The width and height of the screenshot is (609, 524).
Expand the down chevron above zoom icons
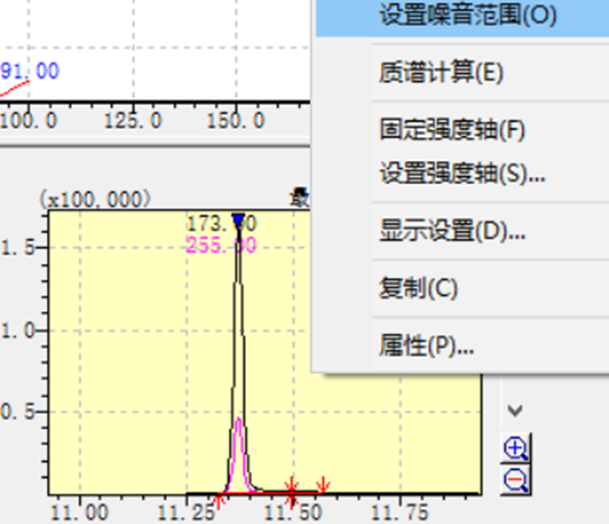(516, 410)
